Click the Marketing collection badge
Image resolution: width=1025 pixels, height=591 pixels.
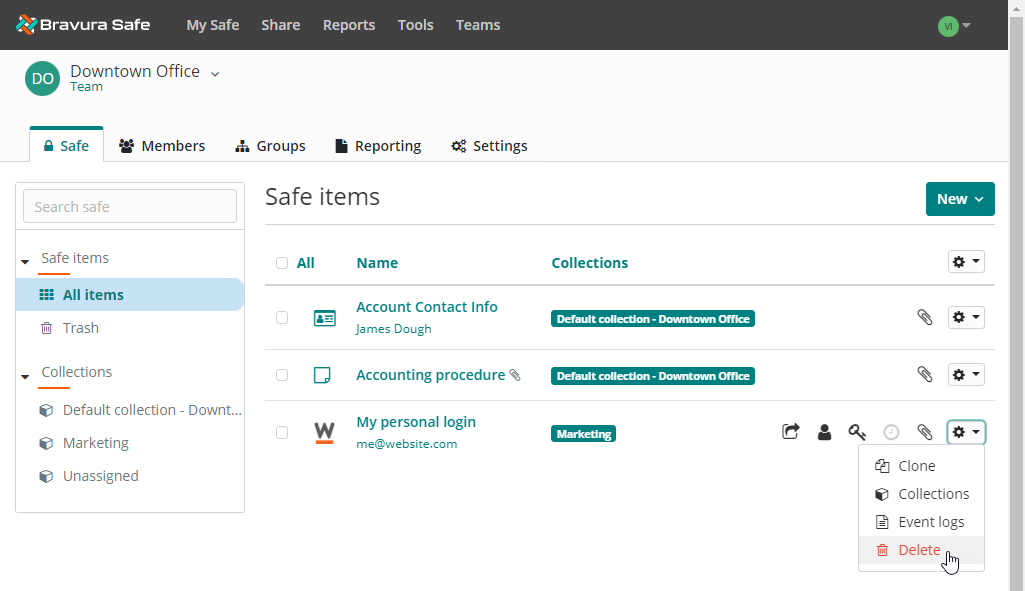[x=583, y=434]
